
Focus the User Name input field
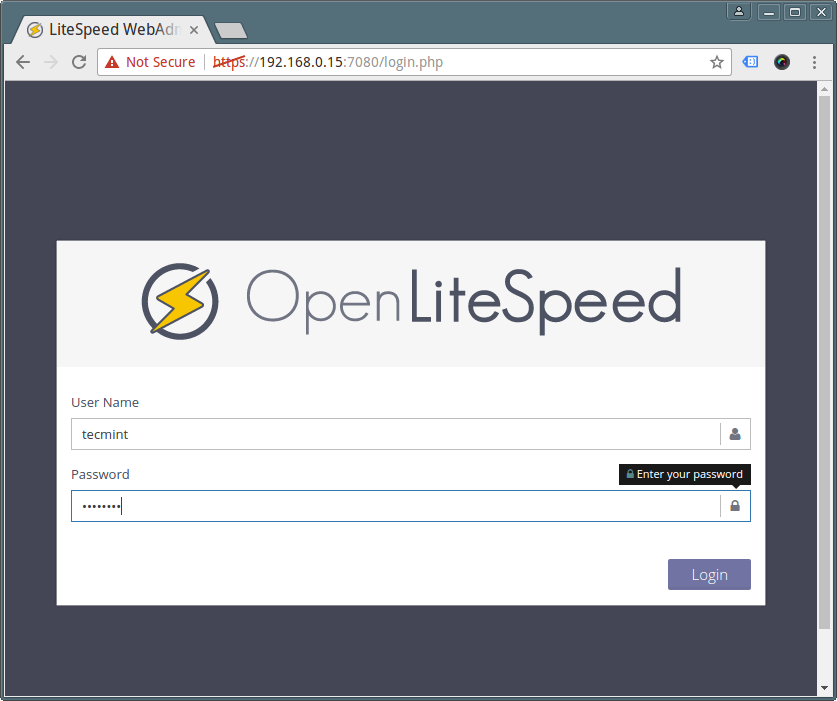pyautogui.click(x=395, y=434)
